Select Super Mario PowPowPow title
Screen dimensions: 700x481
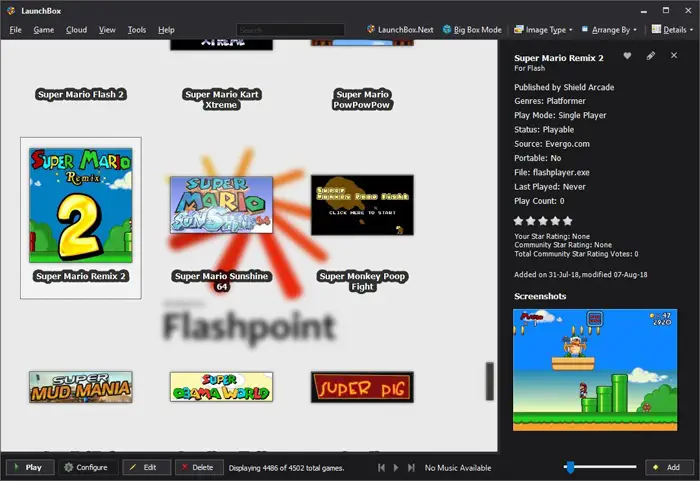[362, 99]
